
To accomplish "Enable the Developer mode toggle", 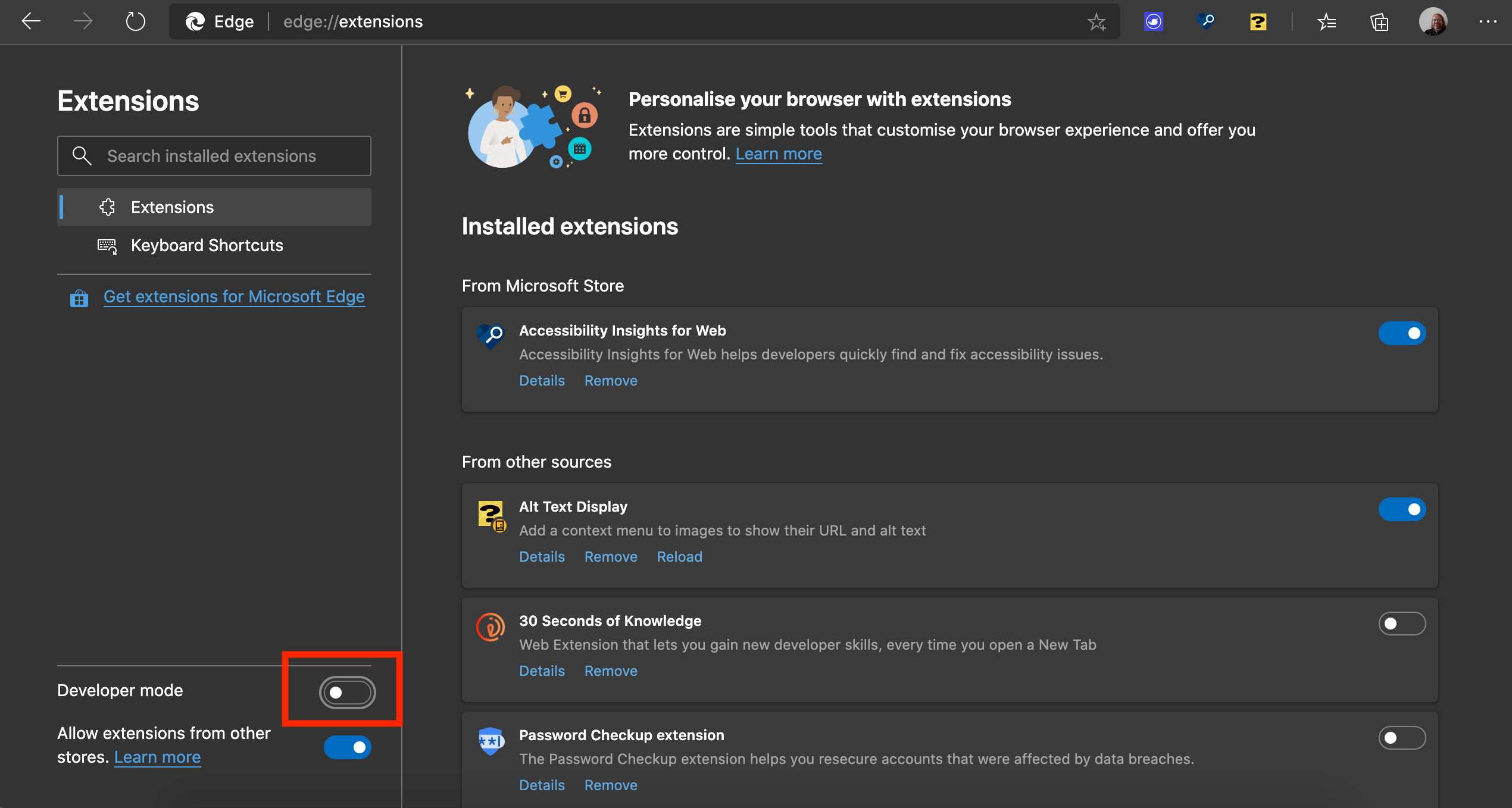I will coord(347,692).
